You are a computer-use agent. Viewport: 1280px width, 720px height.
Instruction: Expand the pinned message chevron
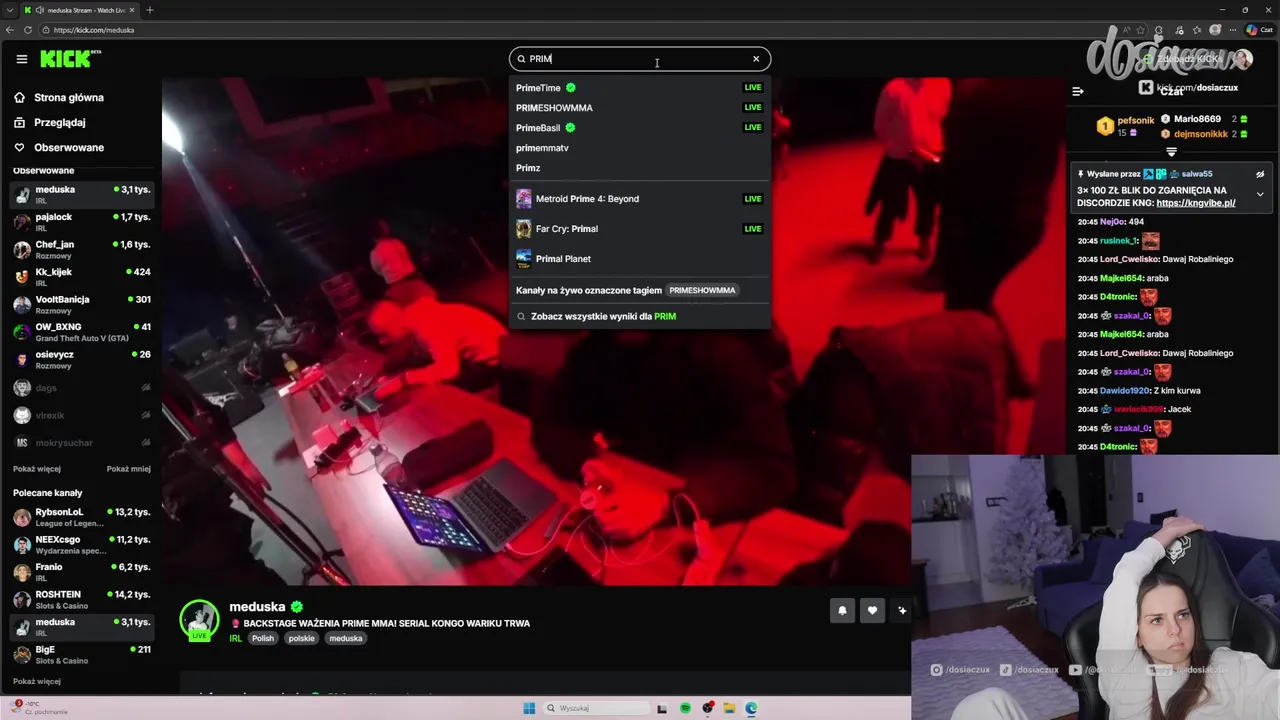[x=1260, y=194]
